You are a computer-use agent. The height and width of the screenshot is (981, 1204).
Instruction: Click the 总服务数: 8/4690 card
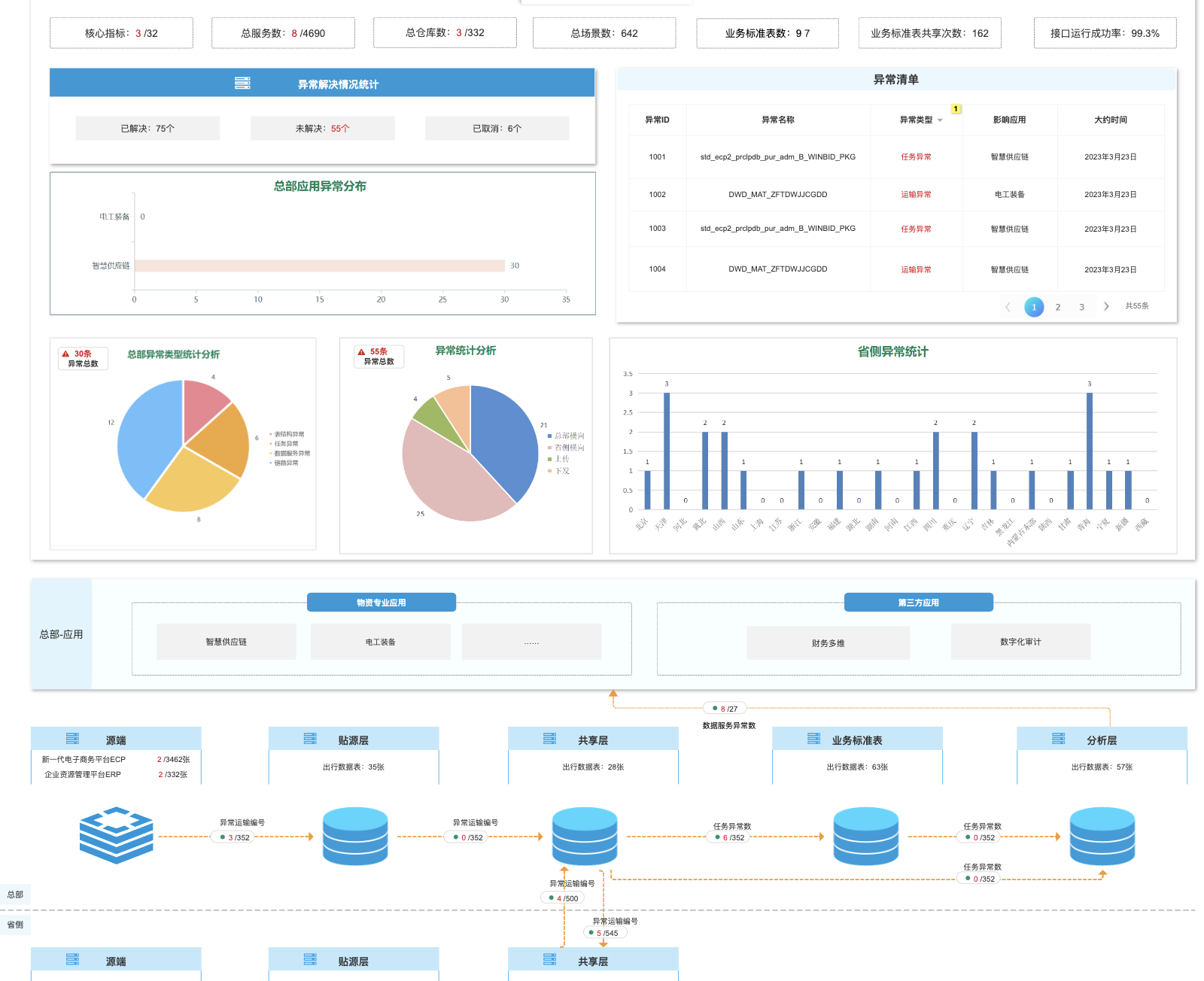coord(283,33)
